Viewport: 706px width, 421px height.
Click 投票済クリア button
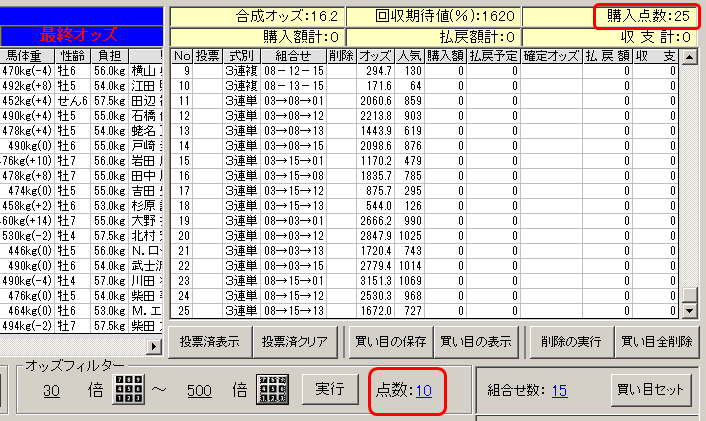click(x=295, y=342)
